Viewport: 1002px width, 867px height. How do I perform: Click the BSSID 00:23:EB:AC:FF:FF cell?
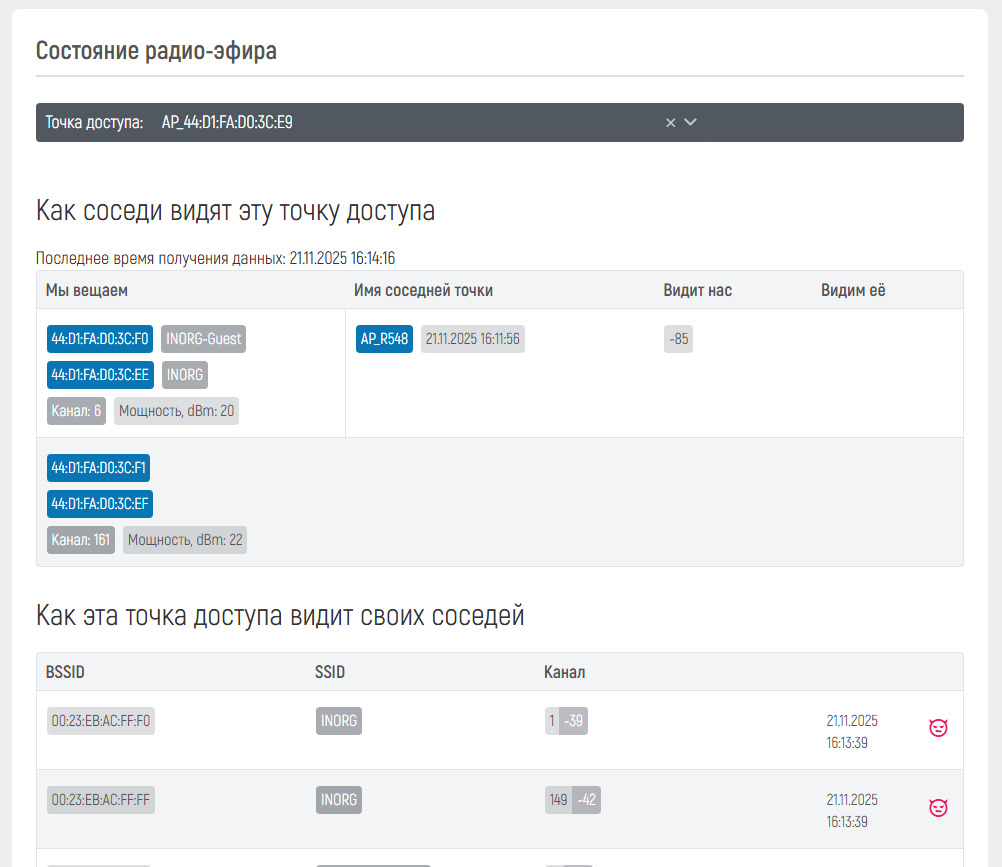tap(101, 800)
